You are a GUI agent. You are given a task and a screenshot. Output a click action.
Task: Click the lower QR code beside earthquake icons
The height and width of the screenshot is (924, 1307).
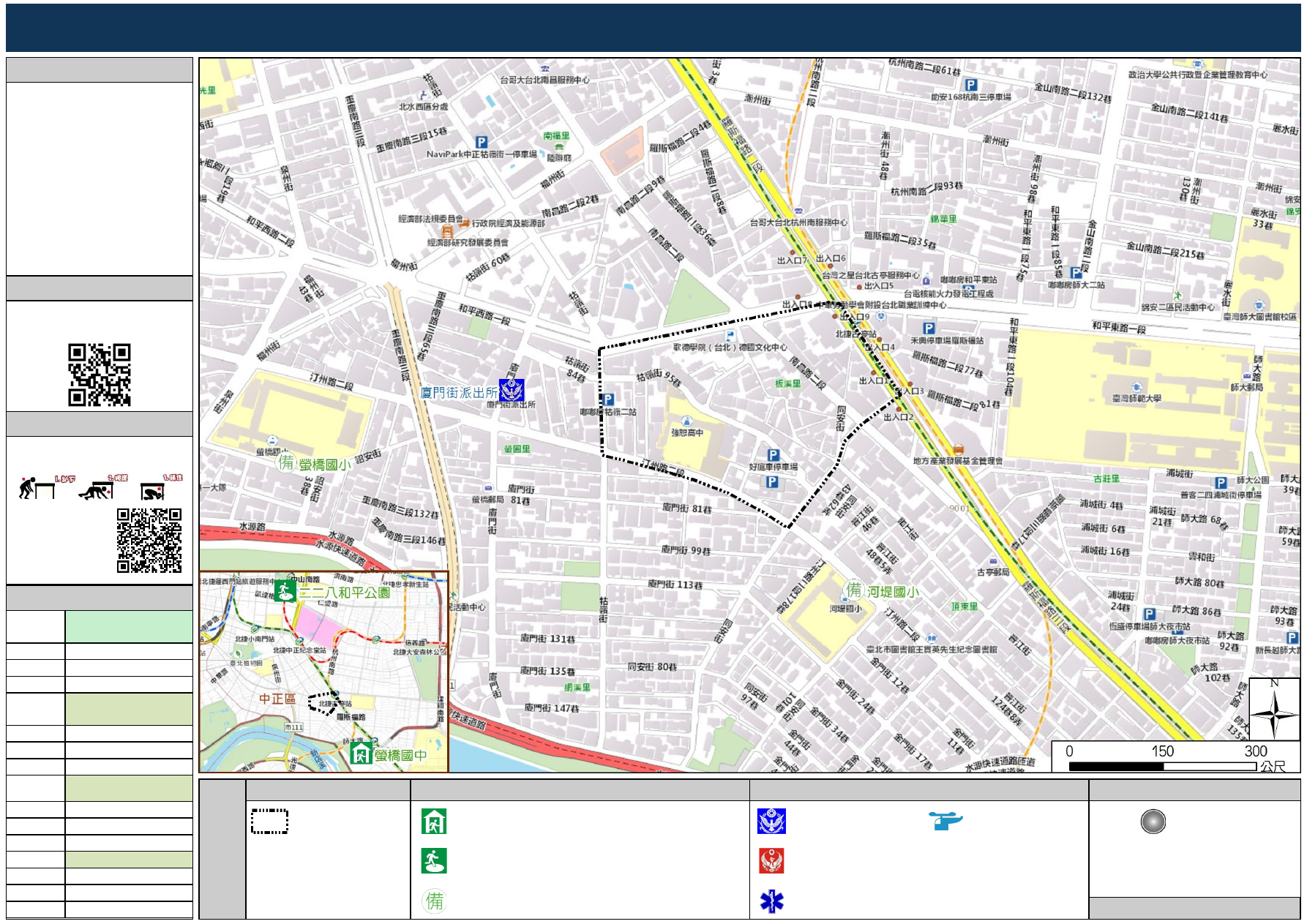pyautogui.click(x=149, y=541)
